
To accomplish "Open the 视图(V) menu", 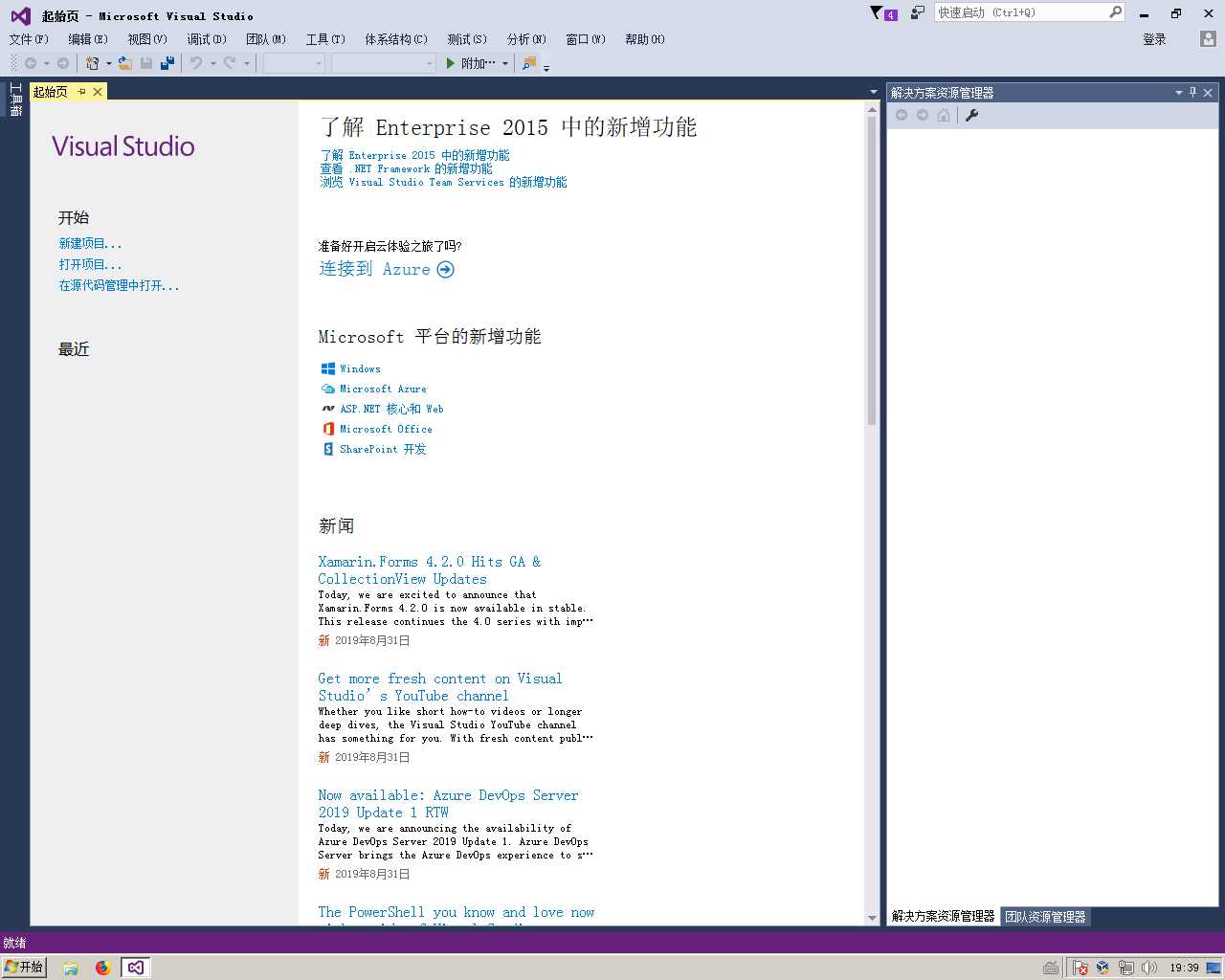I will (147, 39).
